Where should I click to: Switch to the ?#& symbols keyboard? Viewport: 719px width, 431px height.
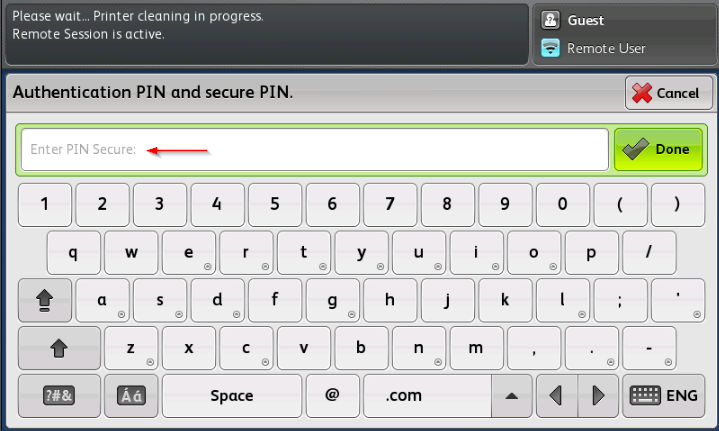point(59,396)
